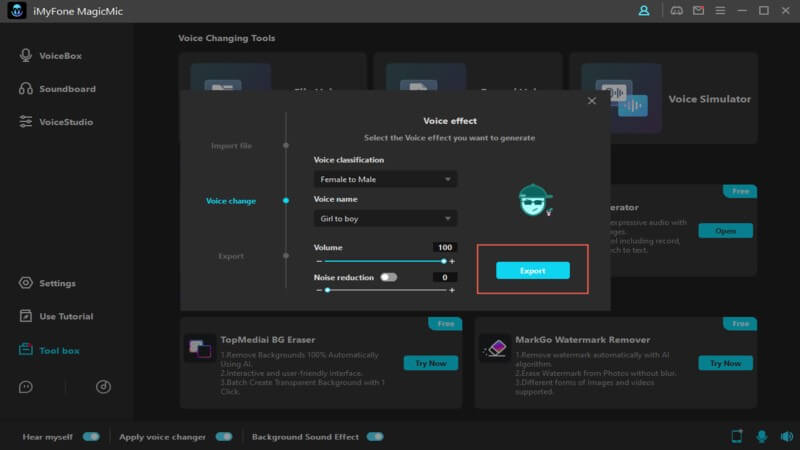800x450 pixels.
Task: Decrease volume with the minus button
Action: [x=319, y=261]
